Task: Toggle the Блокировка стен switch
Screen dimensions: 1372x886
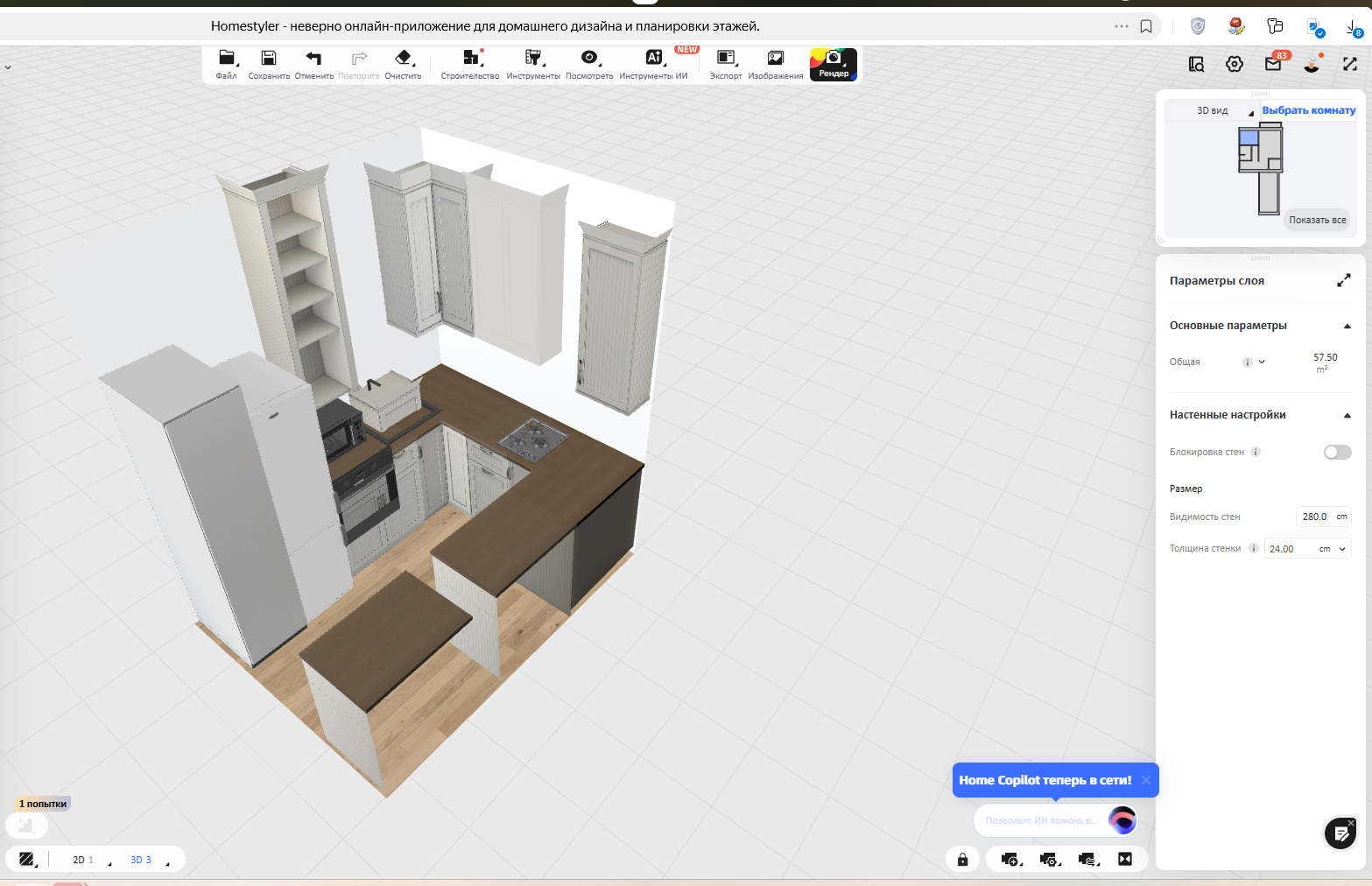Action: [1337, 452]
